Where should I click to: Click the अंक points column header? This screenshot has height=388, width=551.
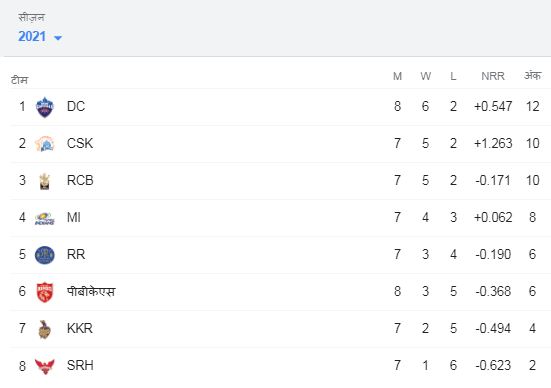pyautogui.click(x=532, y=76)
